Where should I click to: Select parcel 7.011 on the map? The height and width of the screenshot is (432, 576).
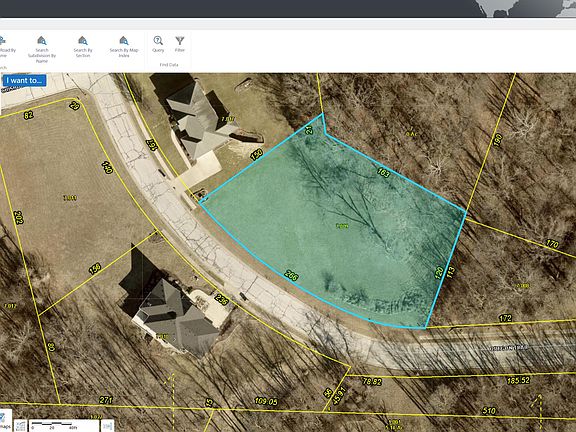(x=70, y=198)
